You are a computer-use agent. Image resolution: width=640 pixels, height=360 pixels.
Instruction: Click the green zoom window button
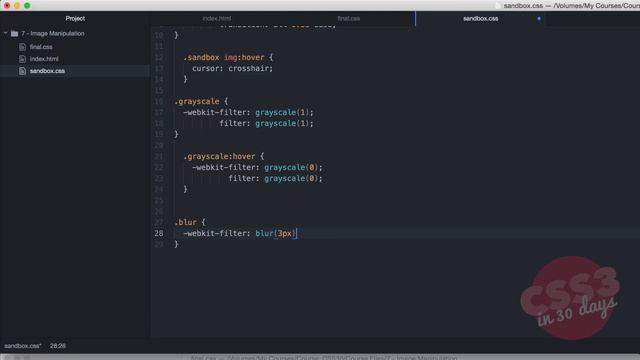tap(27, 5)
